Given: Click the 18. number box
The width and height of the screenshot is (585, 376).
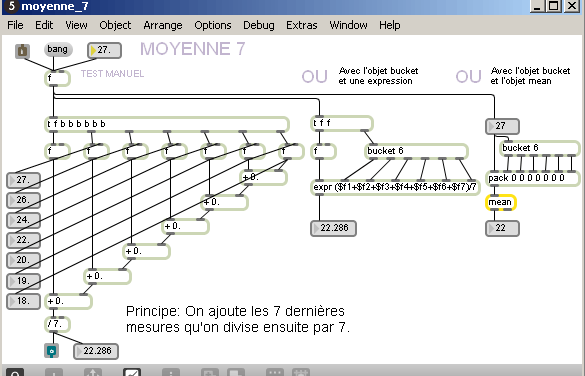Looking at the screenshot, I should coord(23,301).
